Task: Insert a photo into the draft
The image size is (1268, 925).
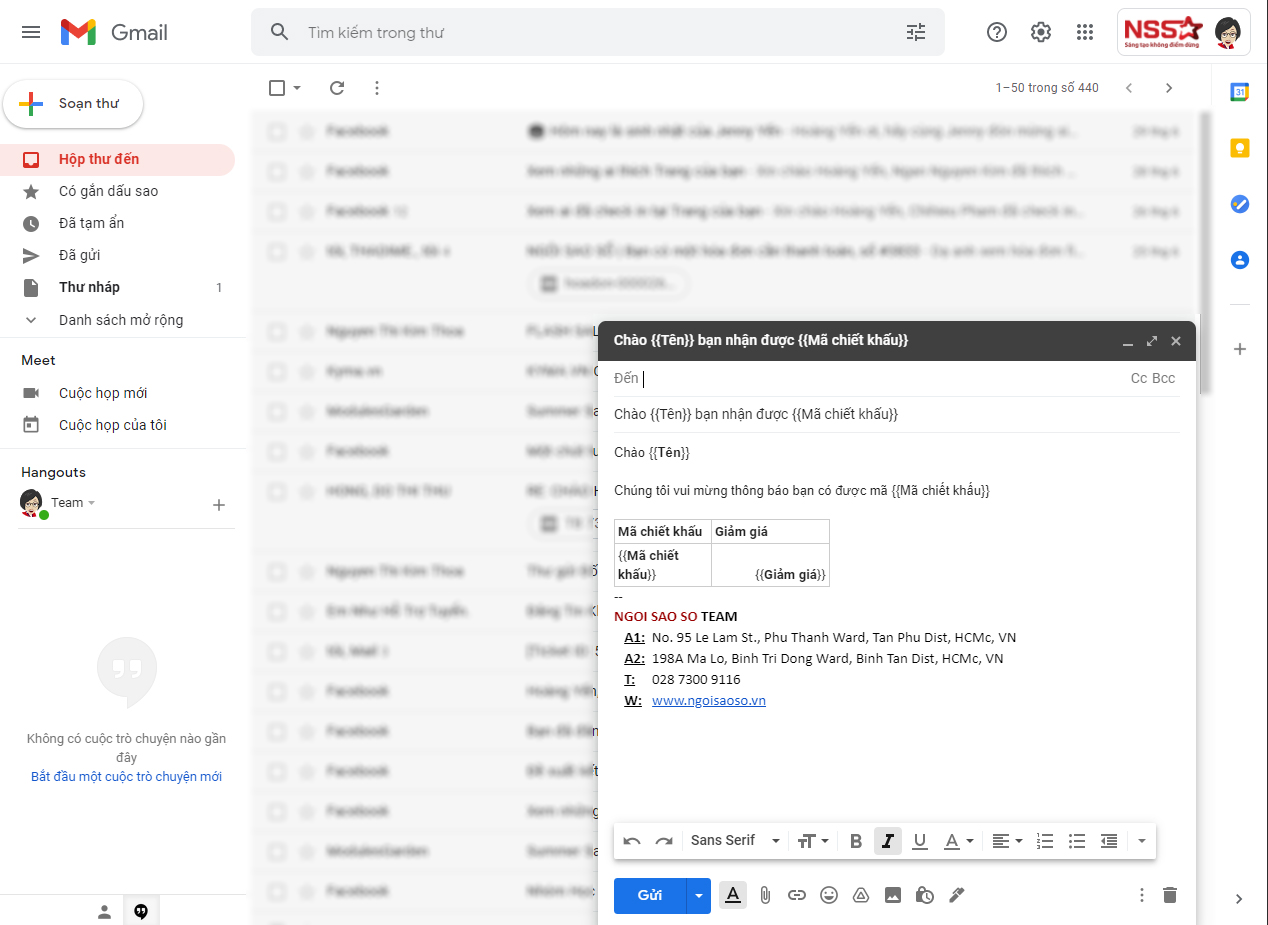Action: pos(893,895)
